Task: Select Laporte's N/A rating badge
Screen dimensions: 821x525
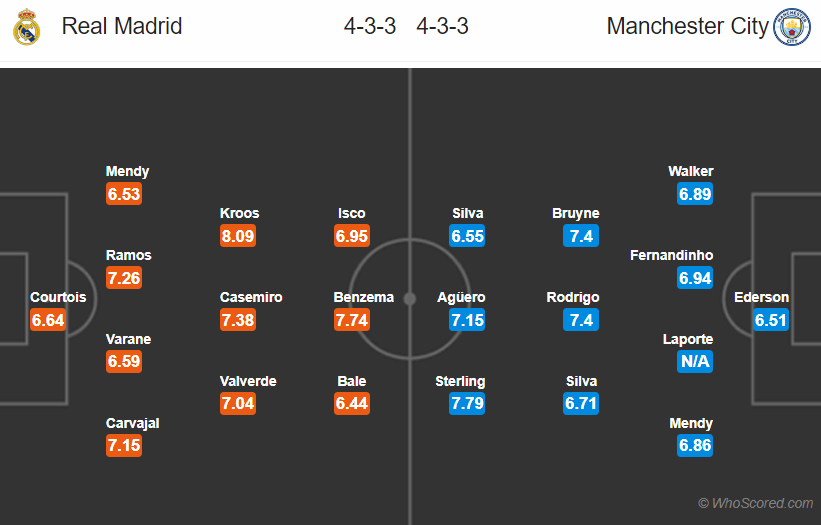Action: point(695,361)
